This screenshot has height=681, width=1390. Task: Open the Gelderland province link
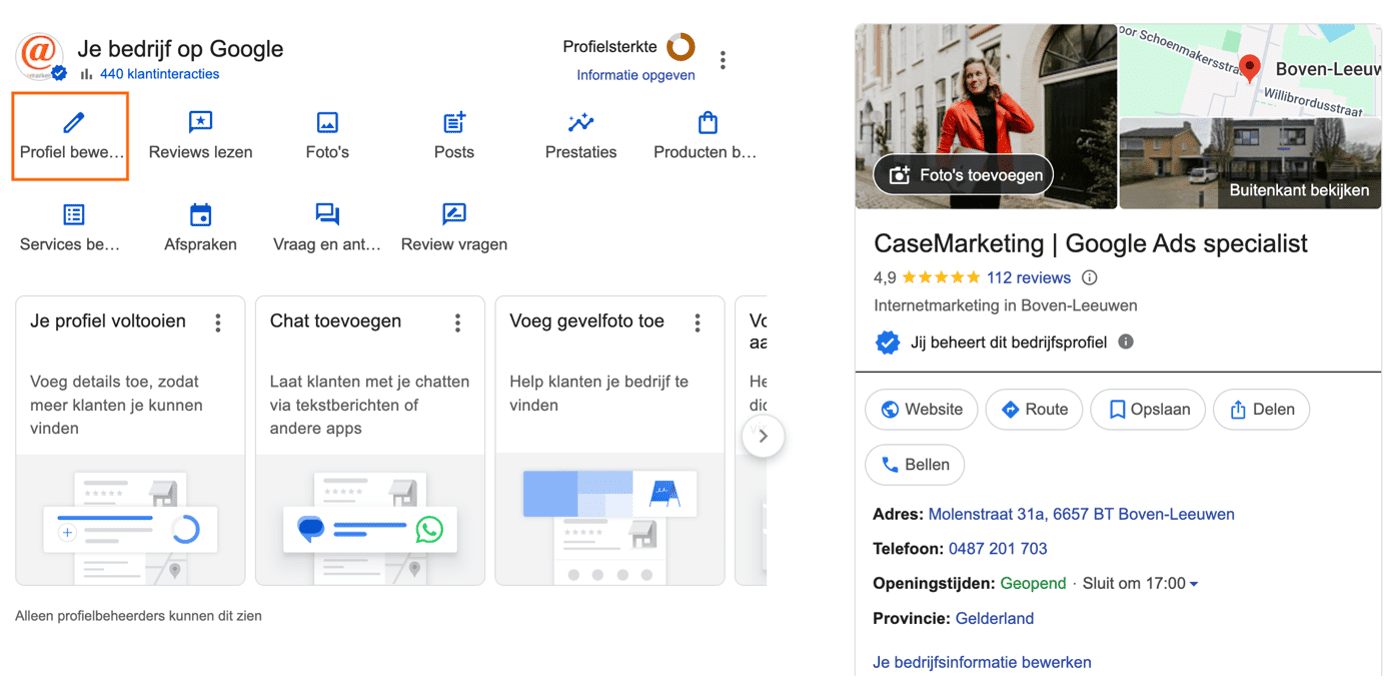pos(994,618)
